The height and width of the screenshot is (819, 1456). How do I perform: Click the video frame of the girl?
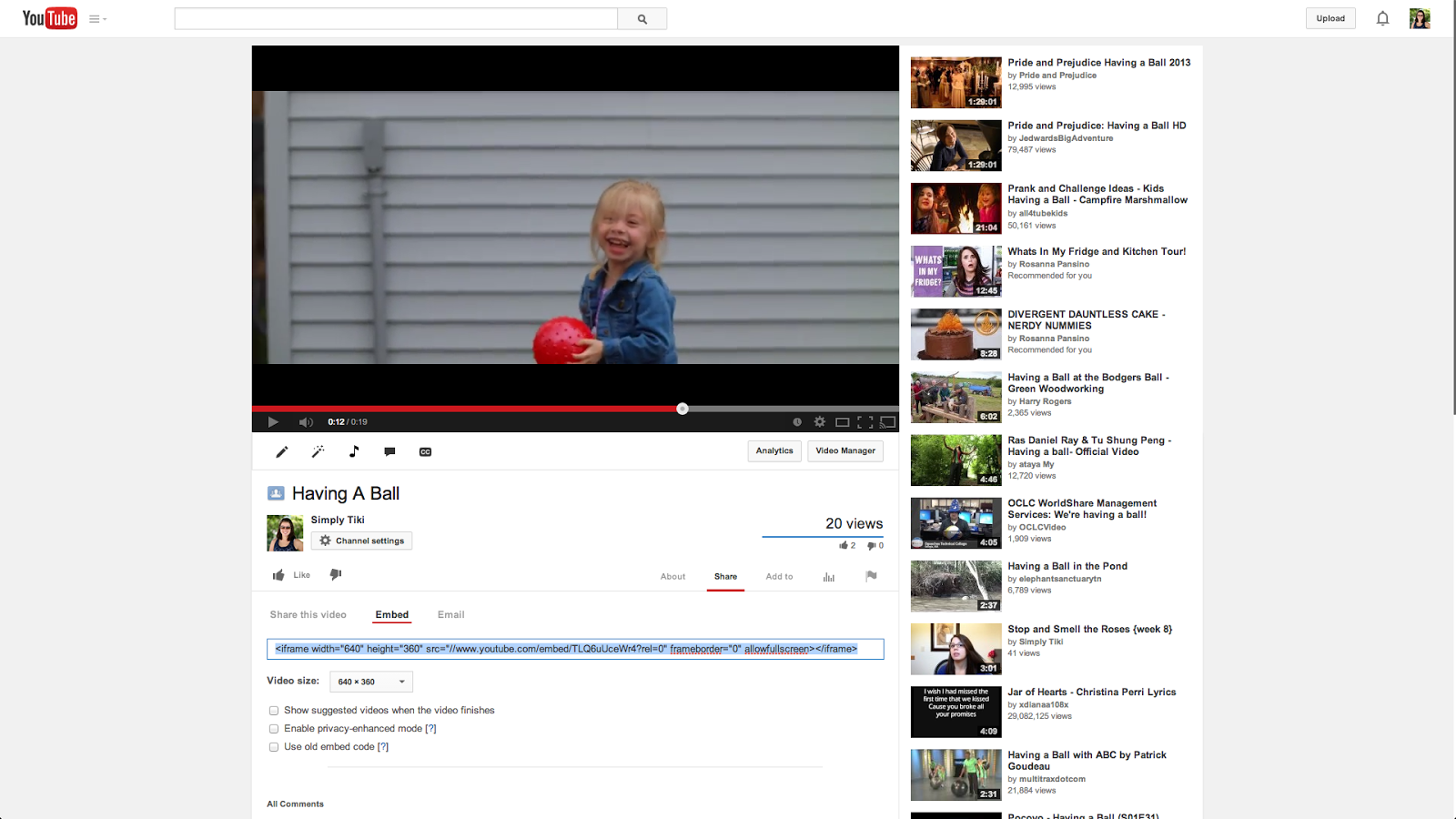[x=575, y=227]
